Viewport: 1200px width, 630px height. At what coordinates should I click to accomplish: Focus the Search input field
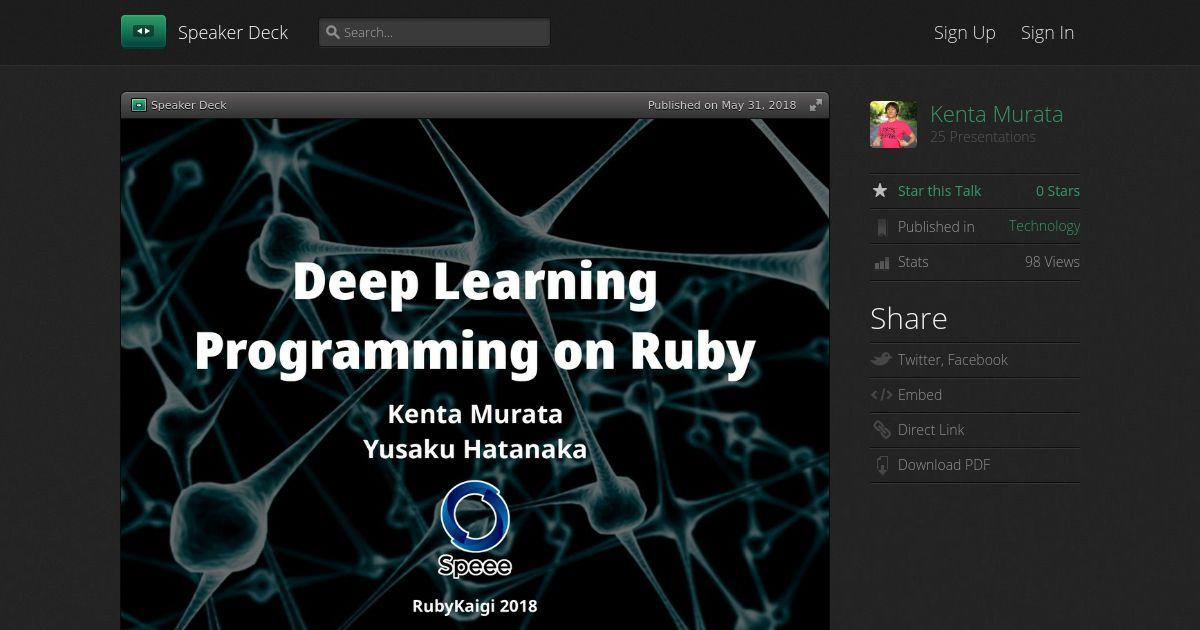pyautogui.click(x=434, y=32)
